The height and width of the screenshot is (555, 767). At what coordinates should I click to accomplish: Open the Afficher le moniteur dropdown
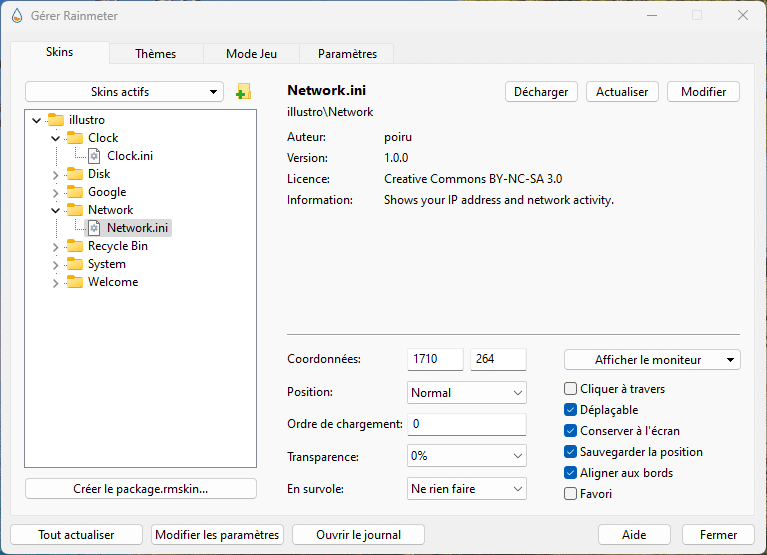(x=651, y=360)
